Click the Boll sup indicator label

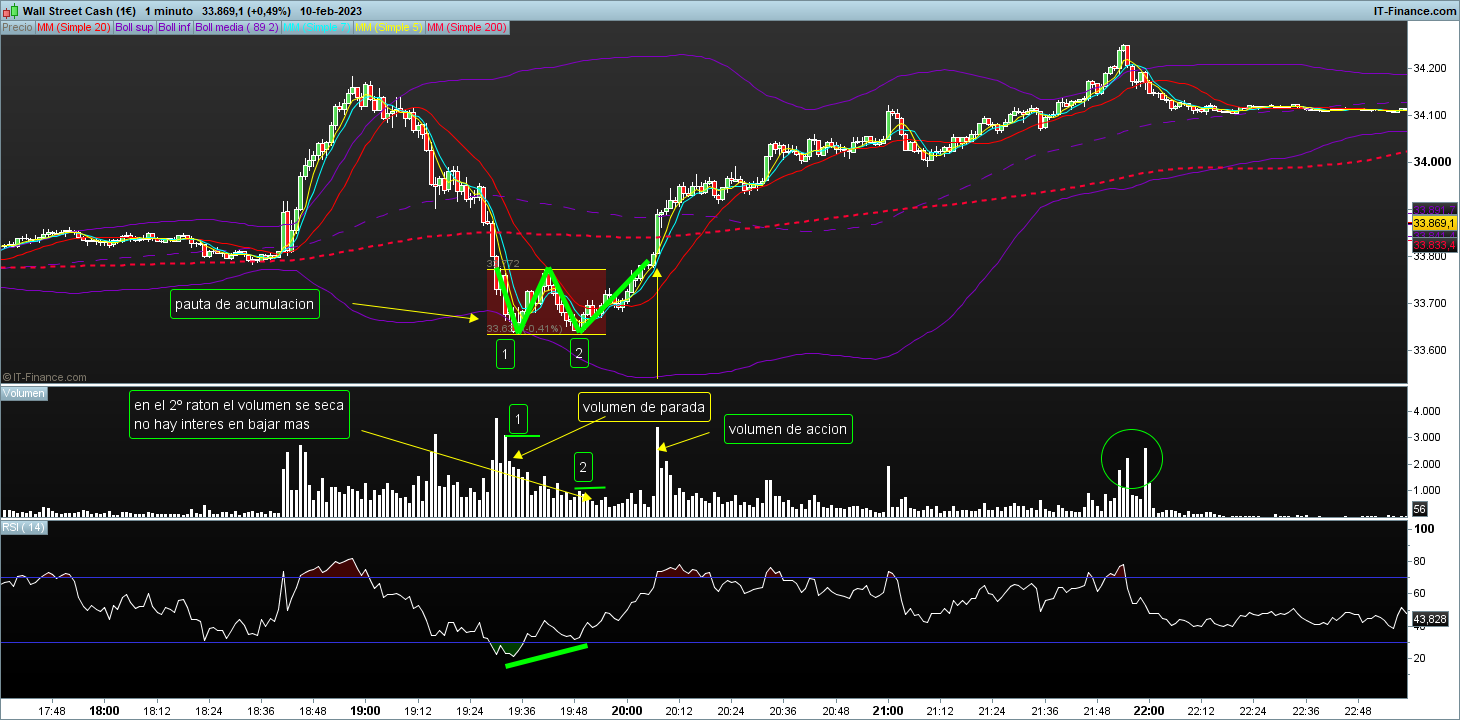tap(134, 28)
